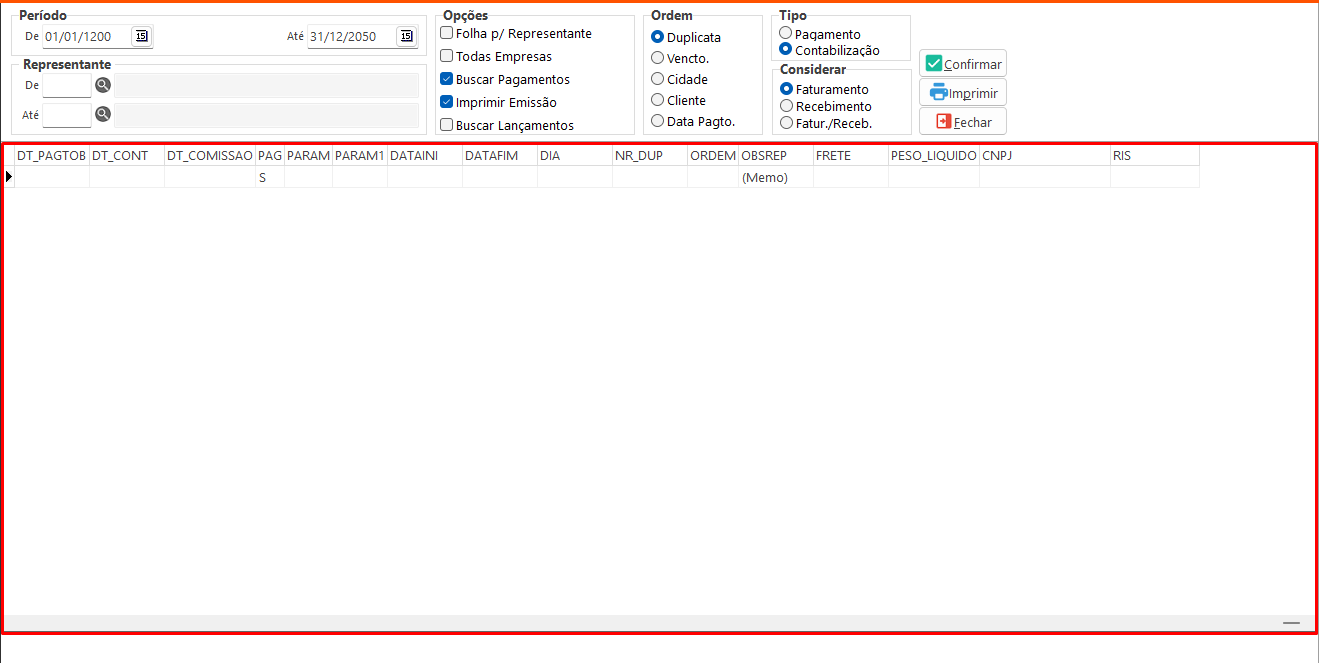
Task: Select Vencto. order radio button
Action: coord(658,58)
